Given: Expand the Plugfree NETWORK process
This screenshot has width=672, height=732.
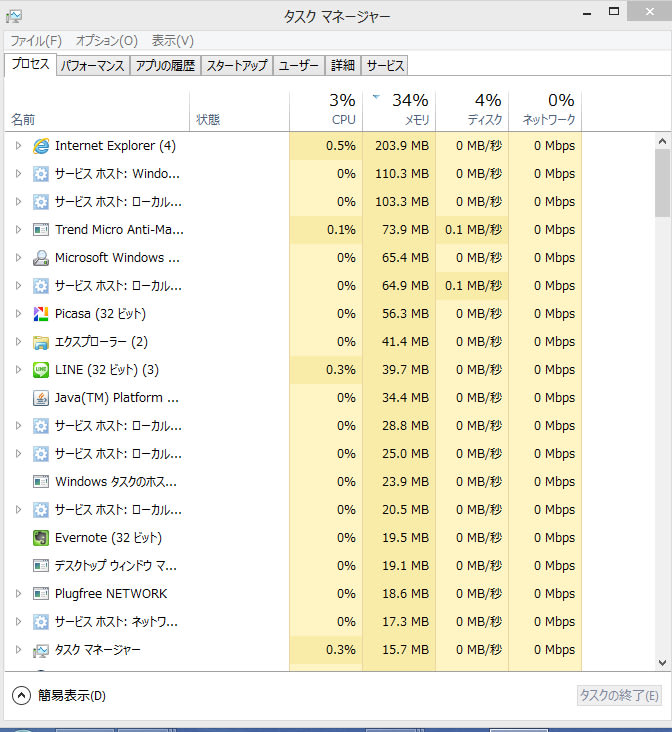Looking at the screenshot, I should click(18, 594).
